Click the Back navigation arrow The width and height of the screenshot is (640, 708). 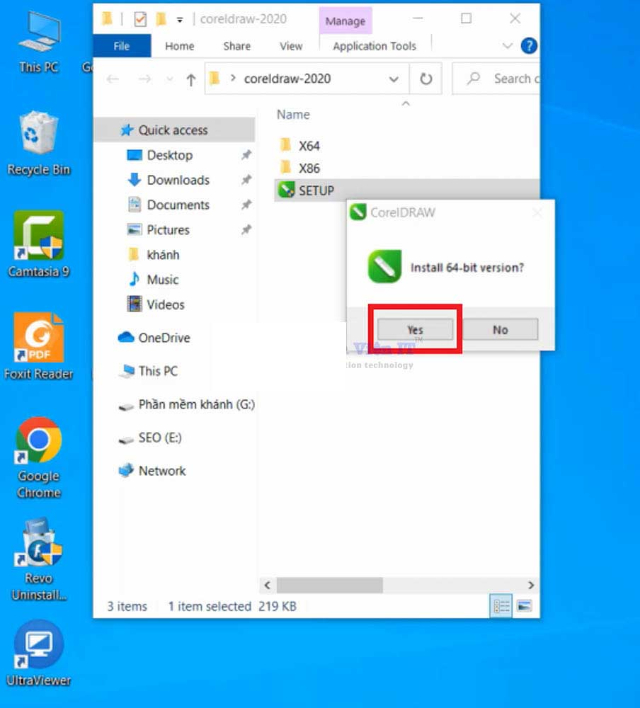pyautogui.click(x=113, y=79)
